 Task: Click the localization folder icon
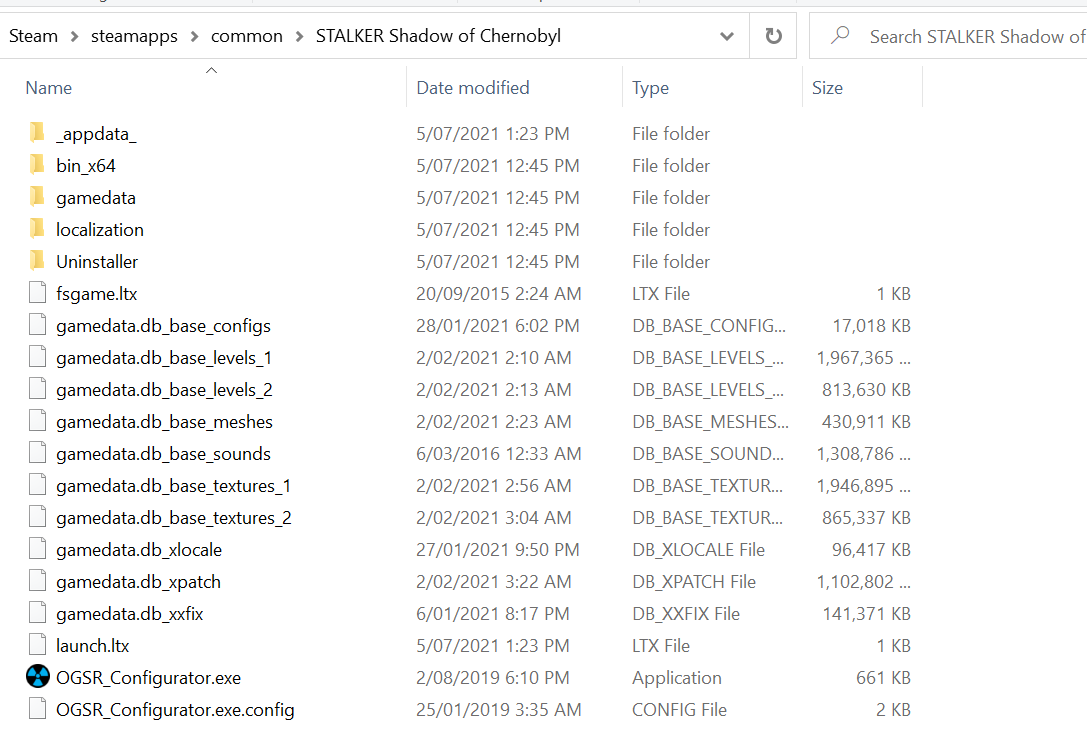coord(37,228)
